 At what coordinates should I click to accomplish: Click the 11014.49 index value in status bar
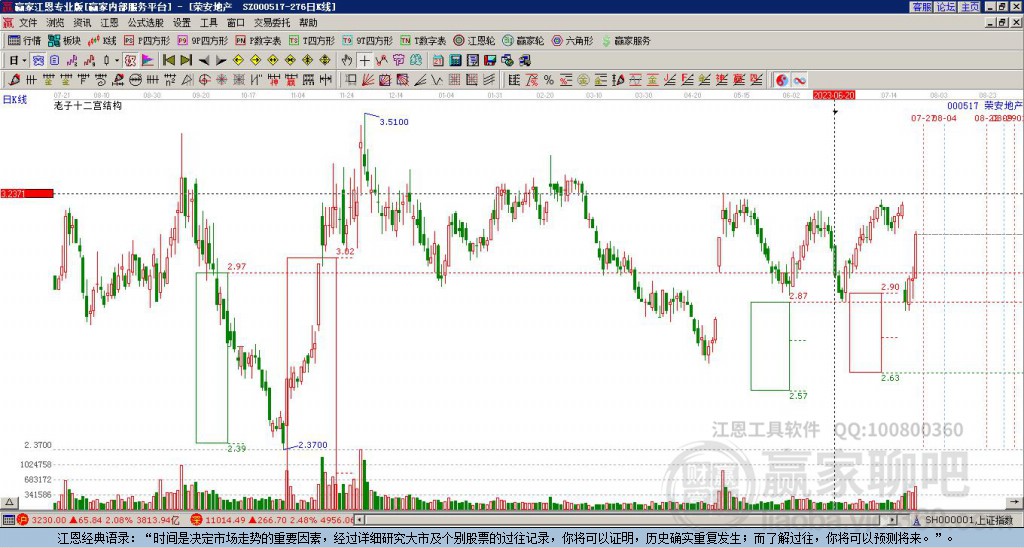click(x=227, y=520)
